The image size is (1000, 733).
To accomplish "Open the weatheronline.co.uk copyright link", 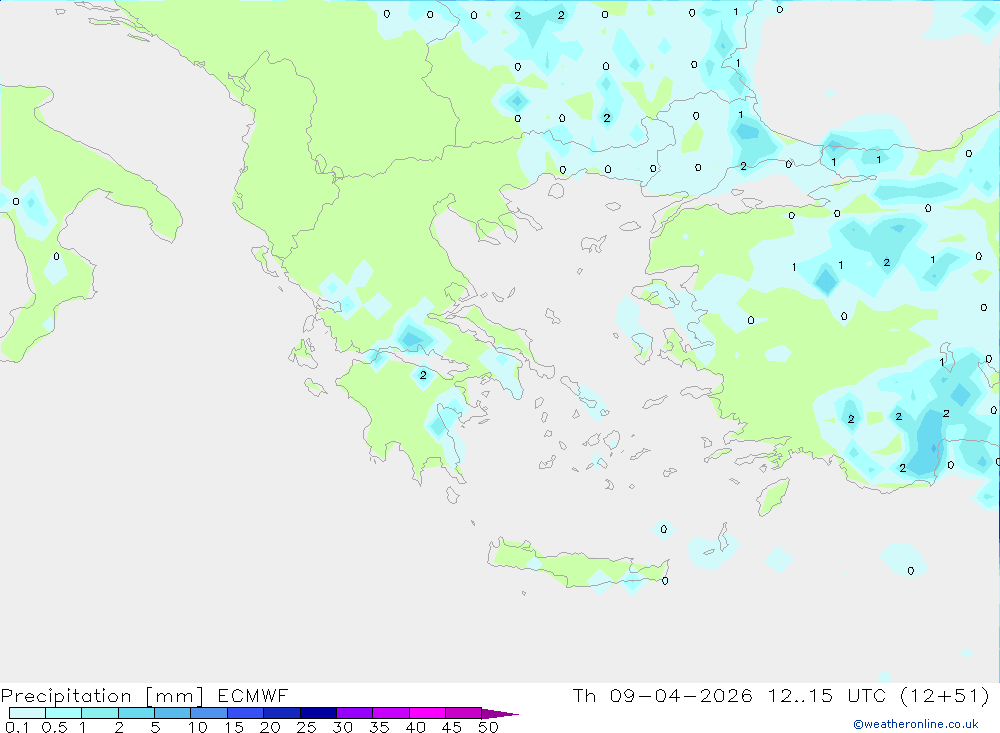I will click(x=916, y=724).
